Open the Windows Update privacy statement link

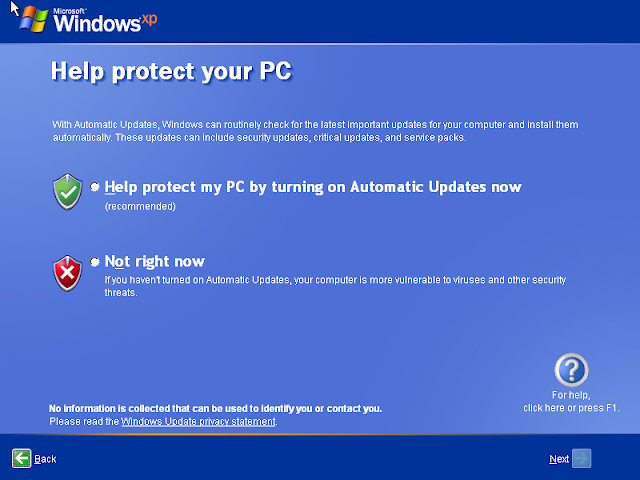[x=198, y=421]
